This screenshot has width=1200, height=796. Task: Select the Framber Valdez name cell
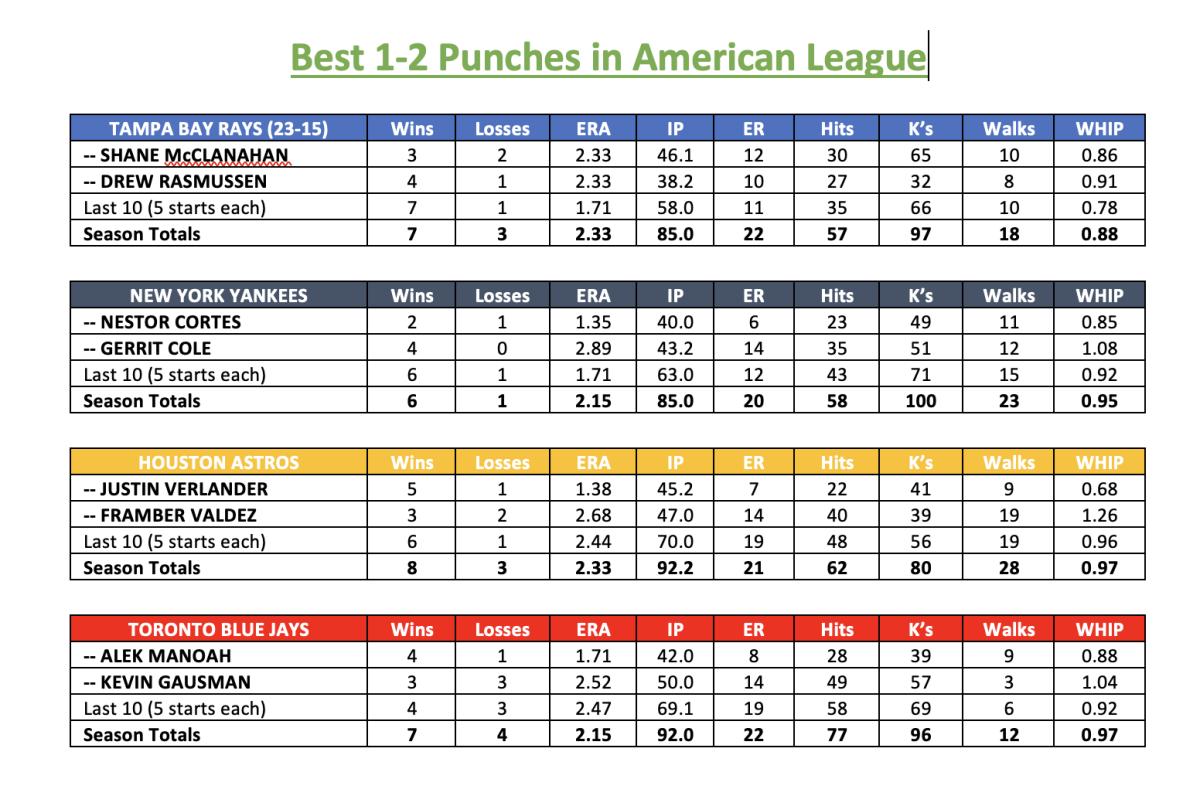[x=219, y=515]
